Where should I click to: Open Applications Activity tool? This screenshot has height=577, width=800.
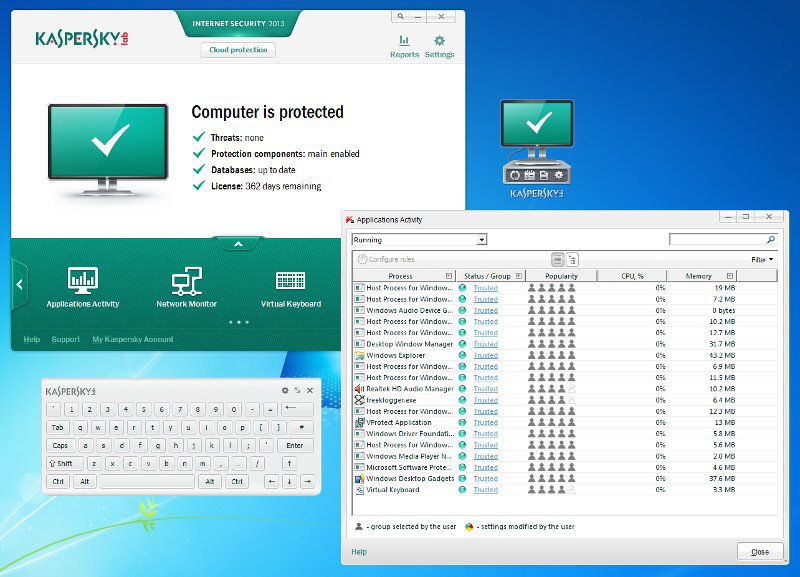coord(83,287)
